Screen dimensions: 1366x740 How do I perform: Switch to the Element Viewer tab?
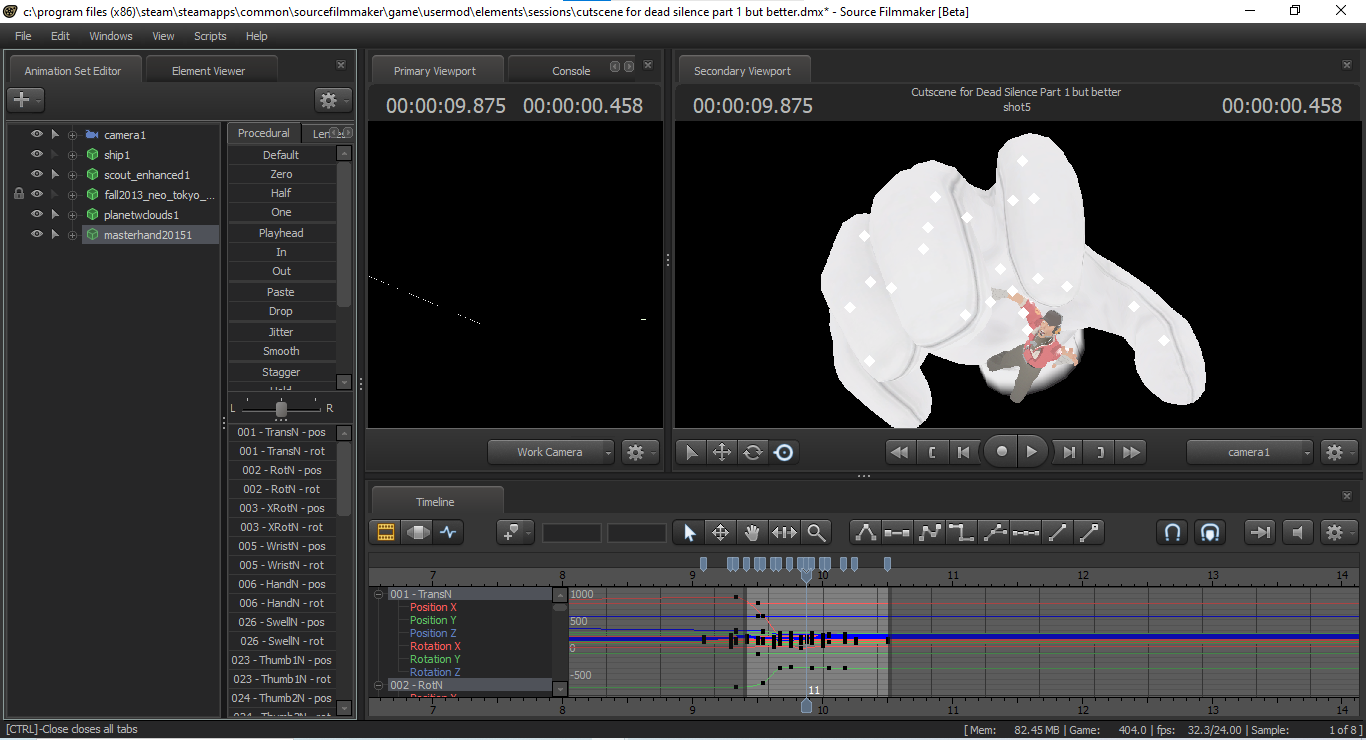tap(208, 71)
